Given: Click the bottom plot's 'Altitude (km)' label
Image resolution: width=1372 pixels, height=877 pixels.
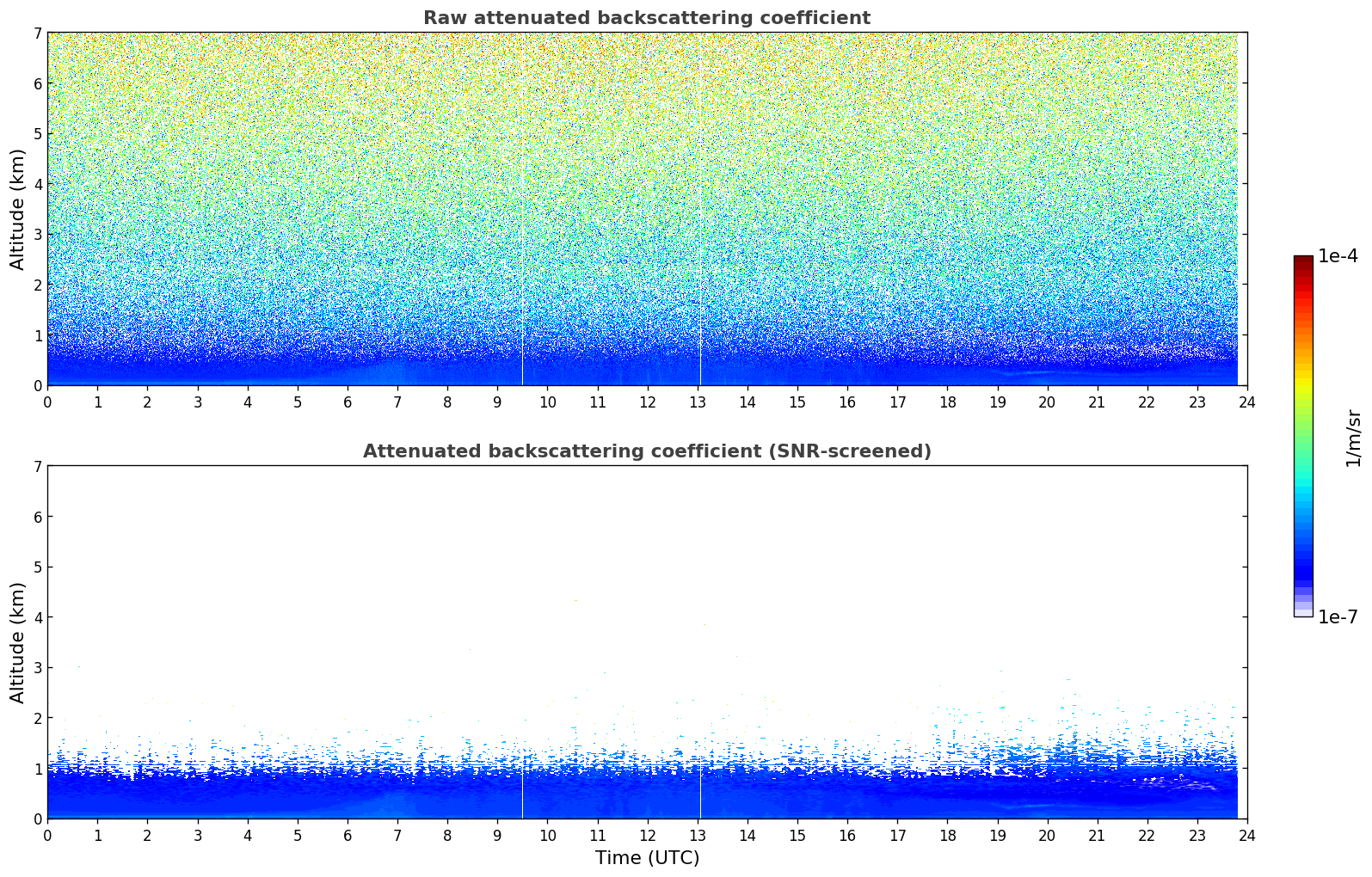Looking at the screenshot, I should (x=18, y=642).
